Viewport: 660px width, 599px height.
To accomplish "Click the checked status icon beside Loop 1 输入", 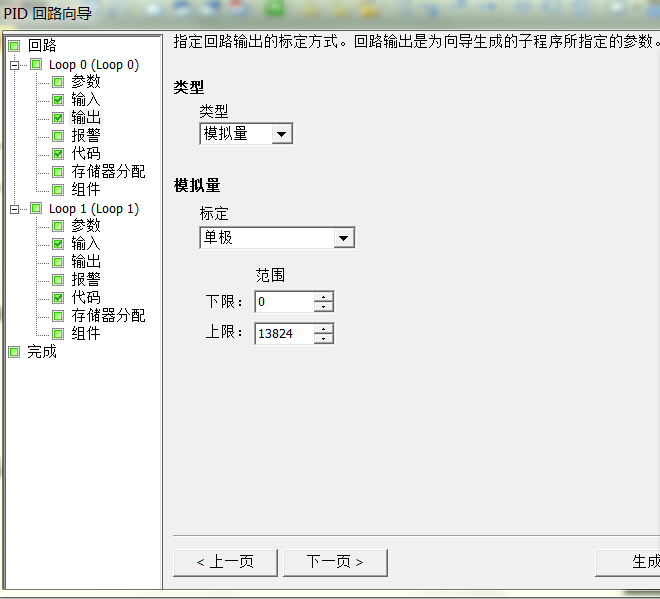I will click(x=58, y=244).
